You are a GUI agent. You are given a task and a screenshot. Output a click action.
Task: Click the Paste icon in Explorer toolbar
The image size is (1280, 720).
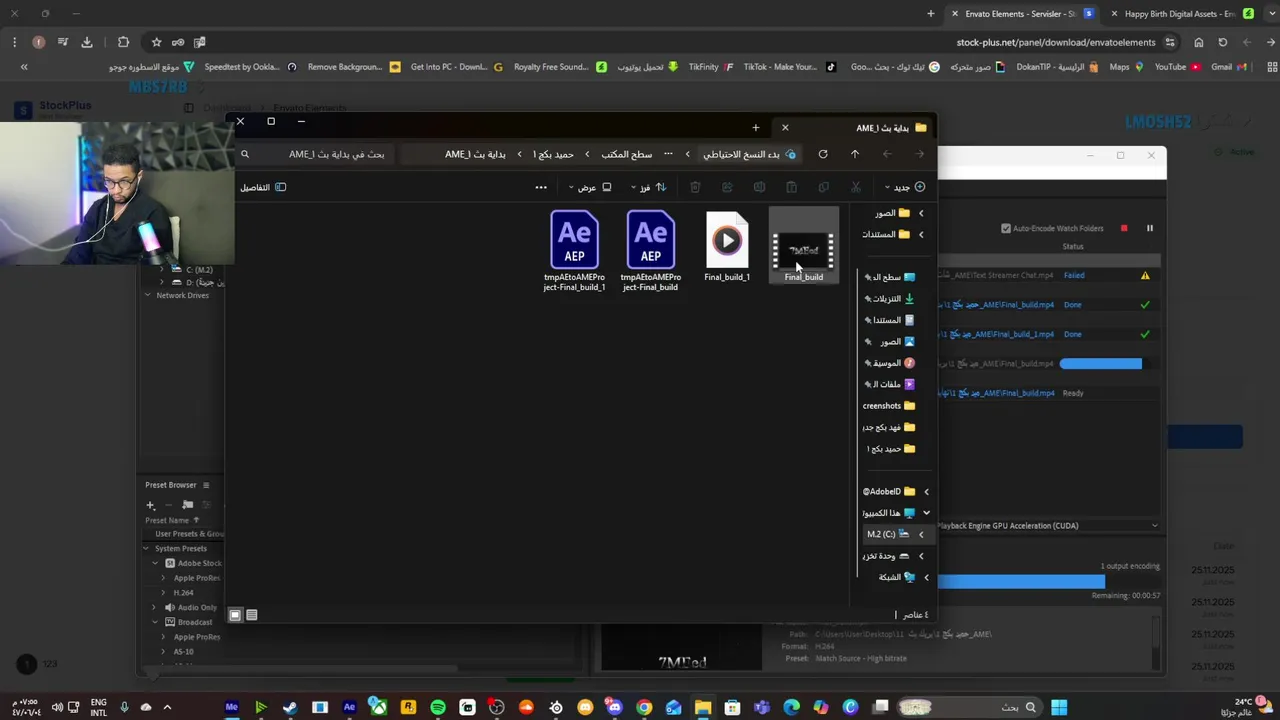click(791, 187)
